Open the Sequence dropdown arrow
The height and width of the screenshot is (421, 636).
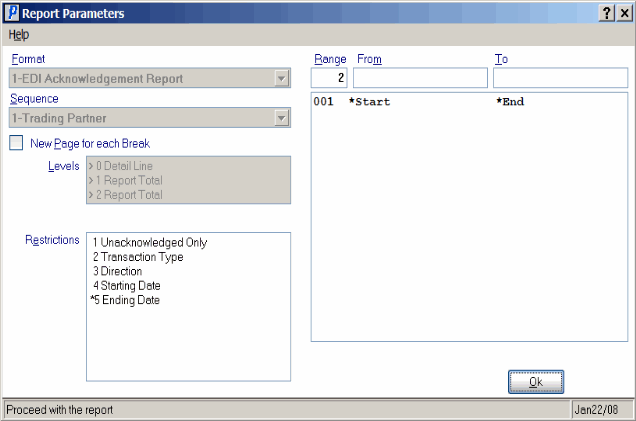click(x=281, y=118)
